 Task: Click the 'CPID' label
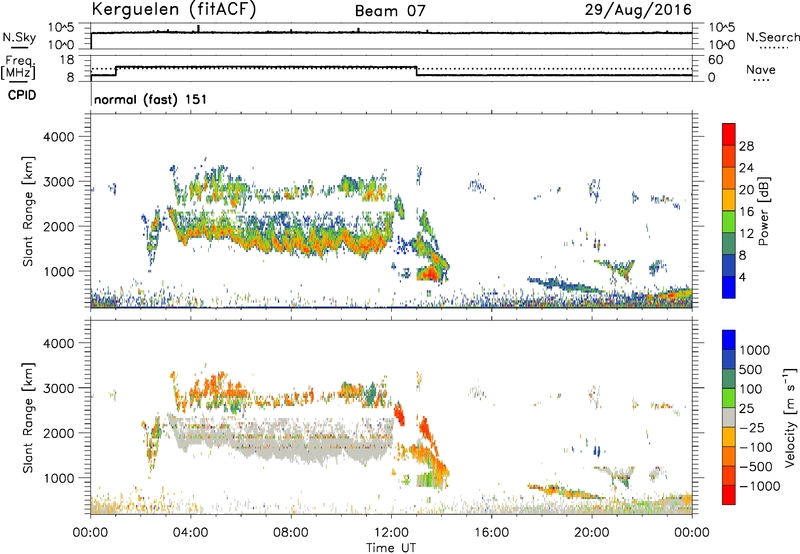click(x=22, y=95)
